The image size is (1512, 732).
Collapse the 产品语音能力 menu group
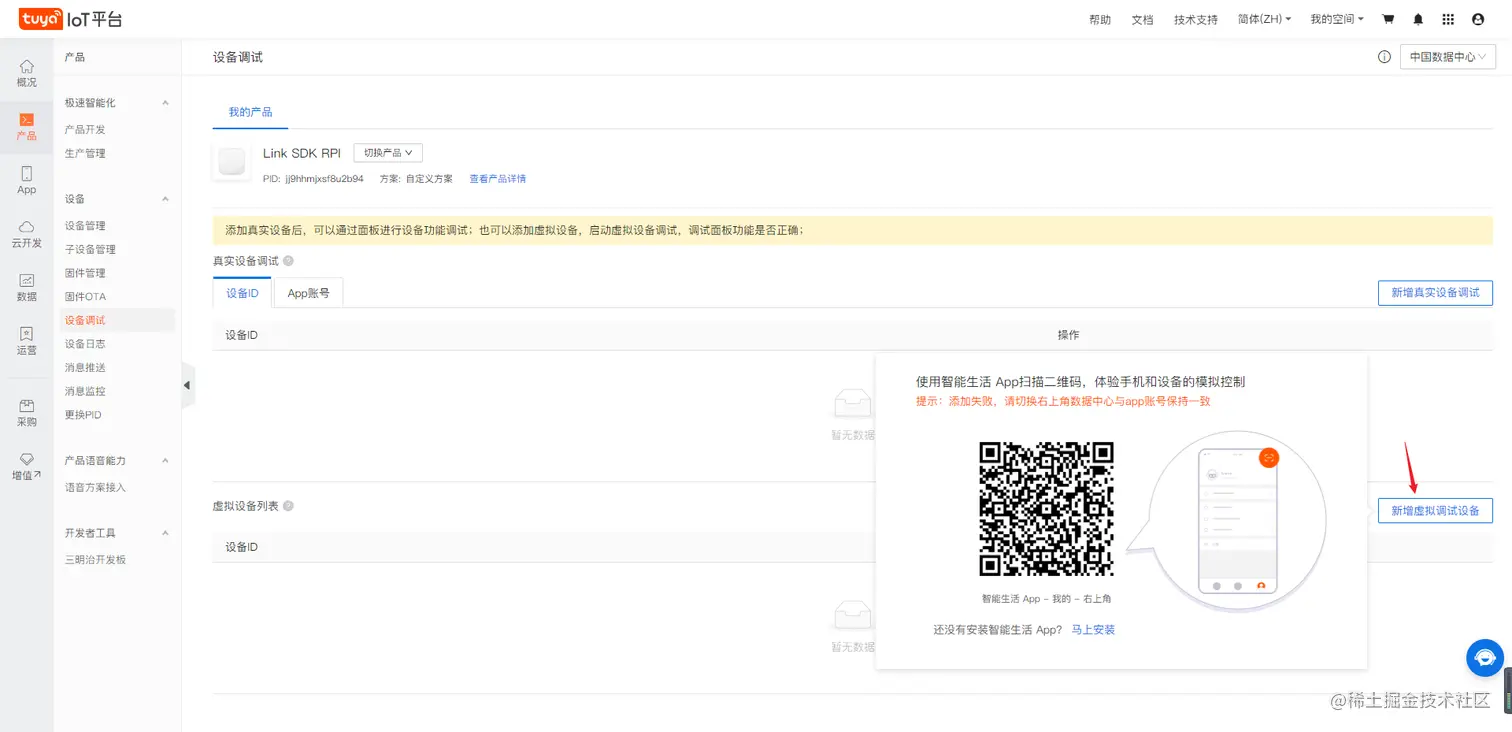click(x=166, y=461)
